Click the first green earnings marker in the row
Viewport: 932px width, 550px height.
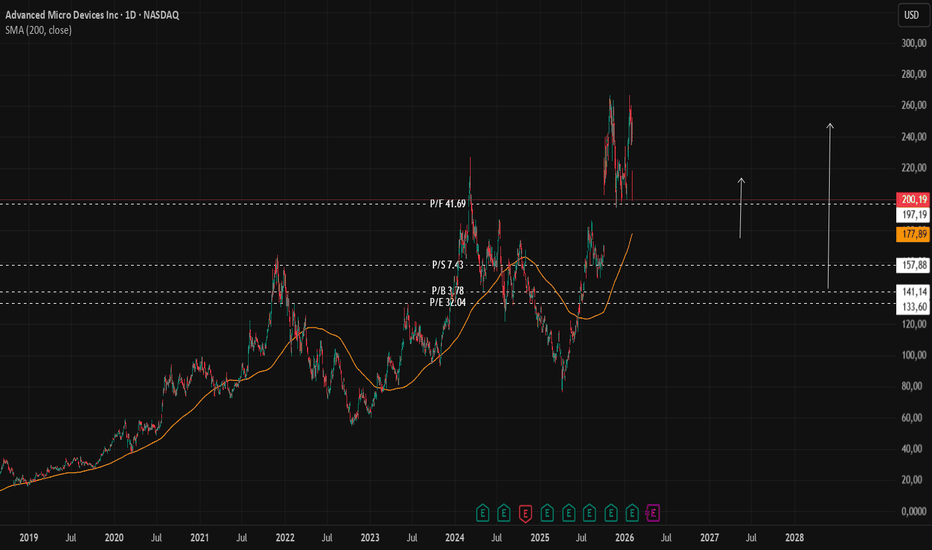[483, 513]
